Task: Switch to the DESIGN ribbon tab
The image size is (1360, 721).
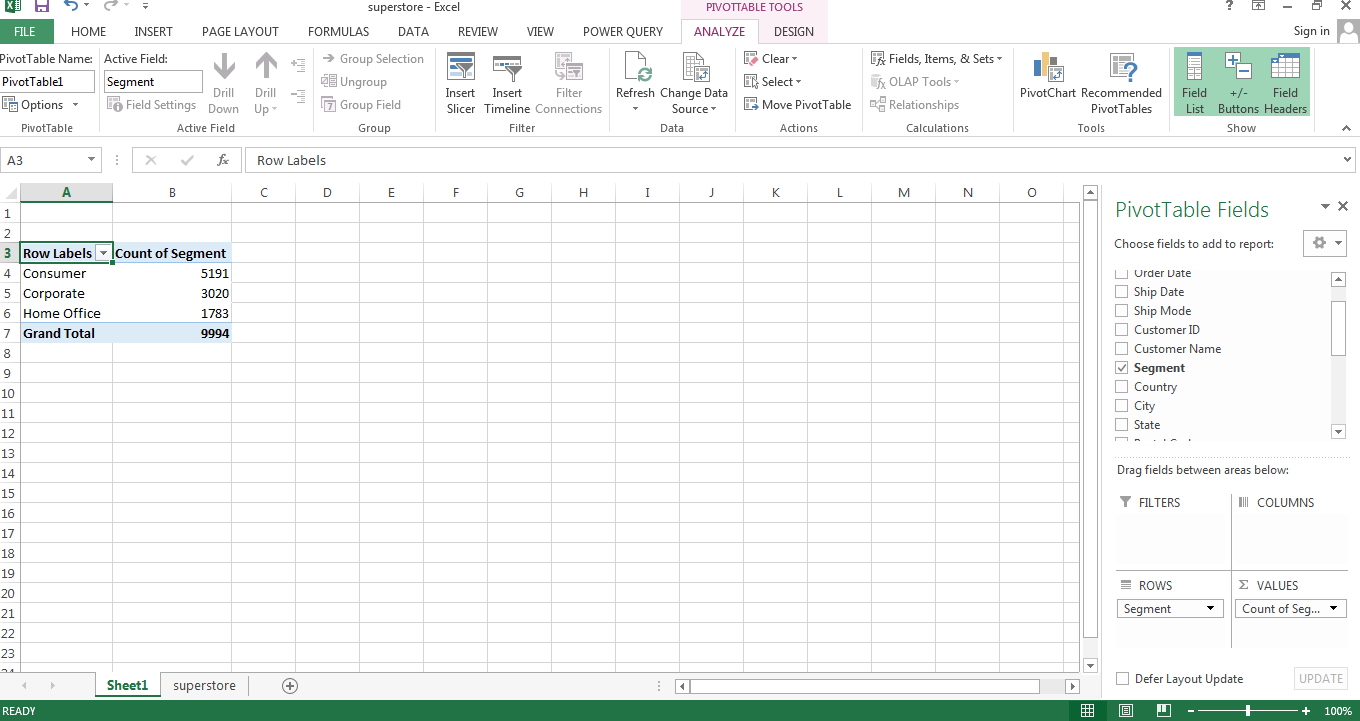Action: click(793, 32)
